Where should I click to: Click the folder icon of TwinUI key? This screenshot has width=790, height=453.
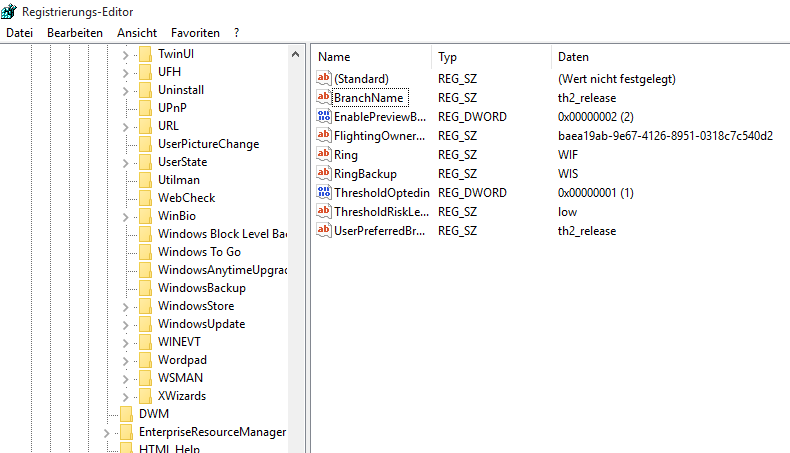(145, 54)
